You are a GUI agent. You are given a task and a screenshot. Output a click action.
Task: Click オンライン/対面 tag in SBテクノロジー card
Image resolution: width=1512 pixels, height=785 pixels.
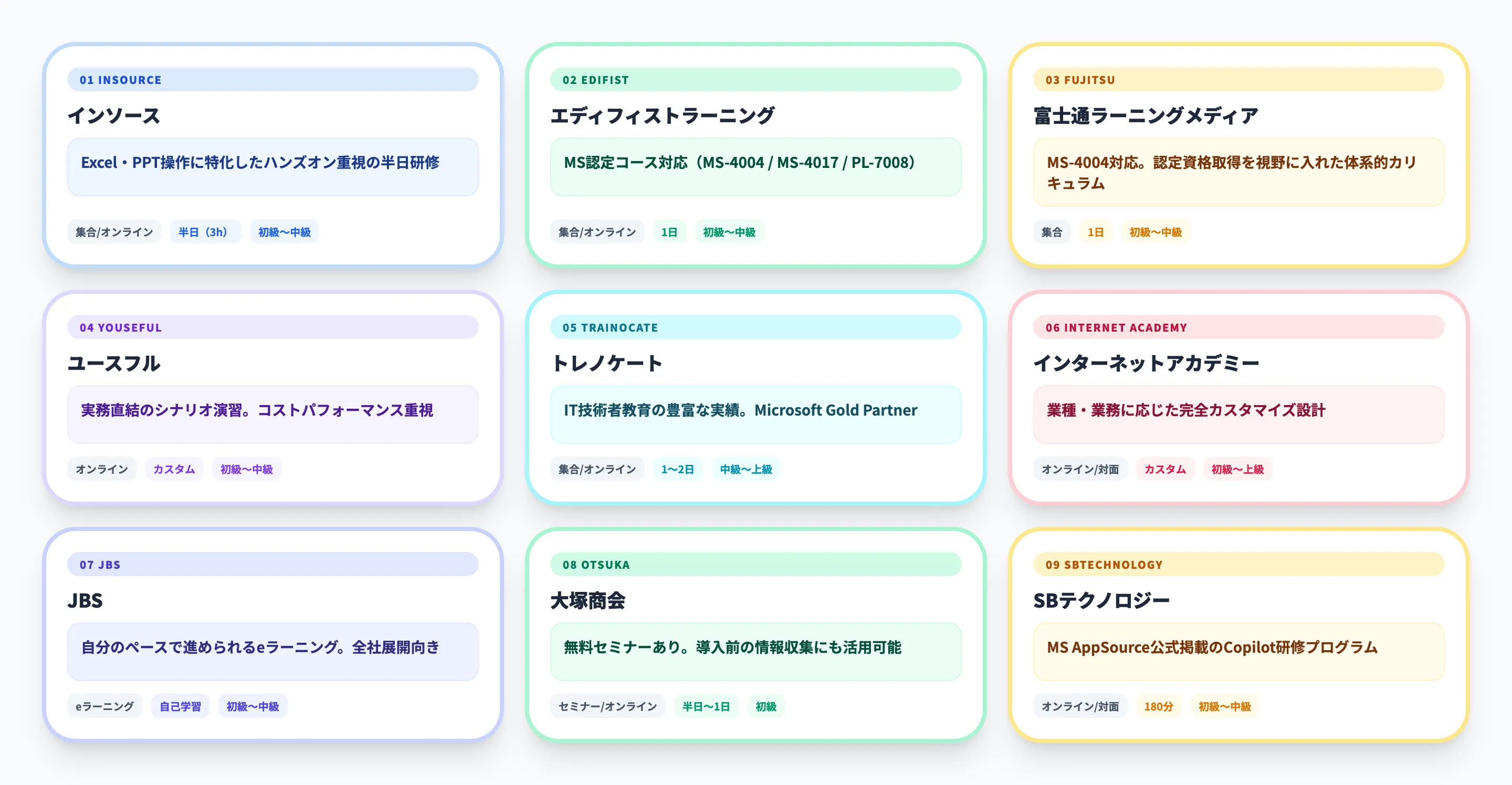click(x=1080, y=706)
